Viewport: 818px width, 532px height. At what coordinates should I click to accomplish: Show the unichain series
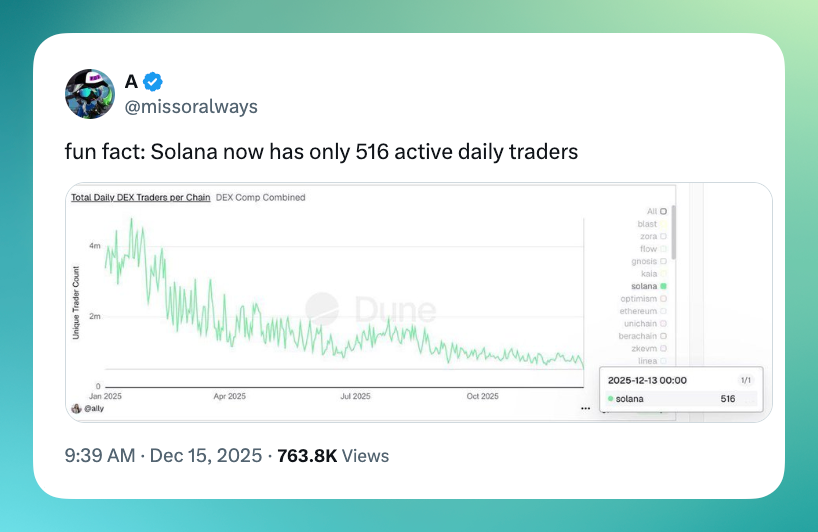click(x=663, y=324)
